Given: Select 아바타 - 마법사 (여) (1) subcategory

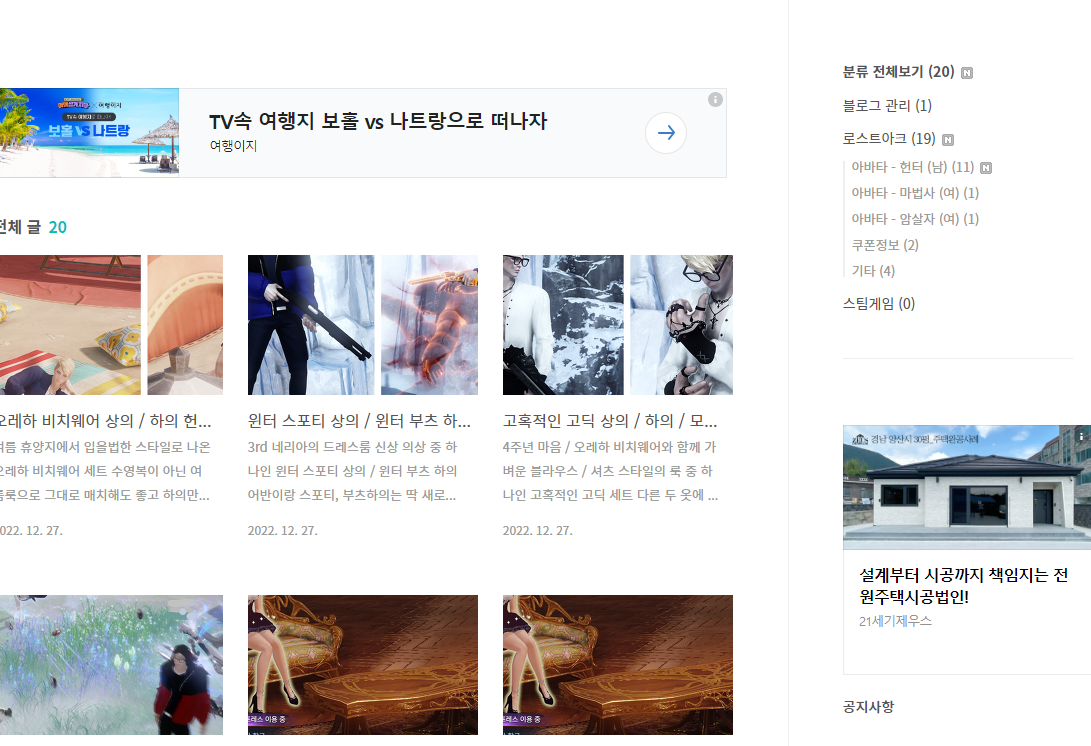Looking at the screenshot, I should pos(915,193).
